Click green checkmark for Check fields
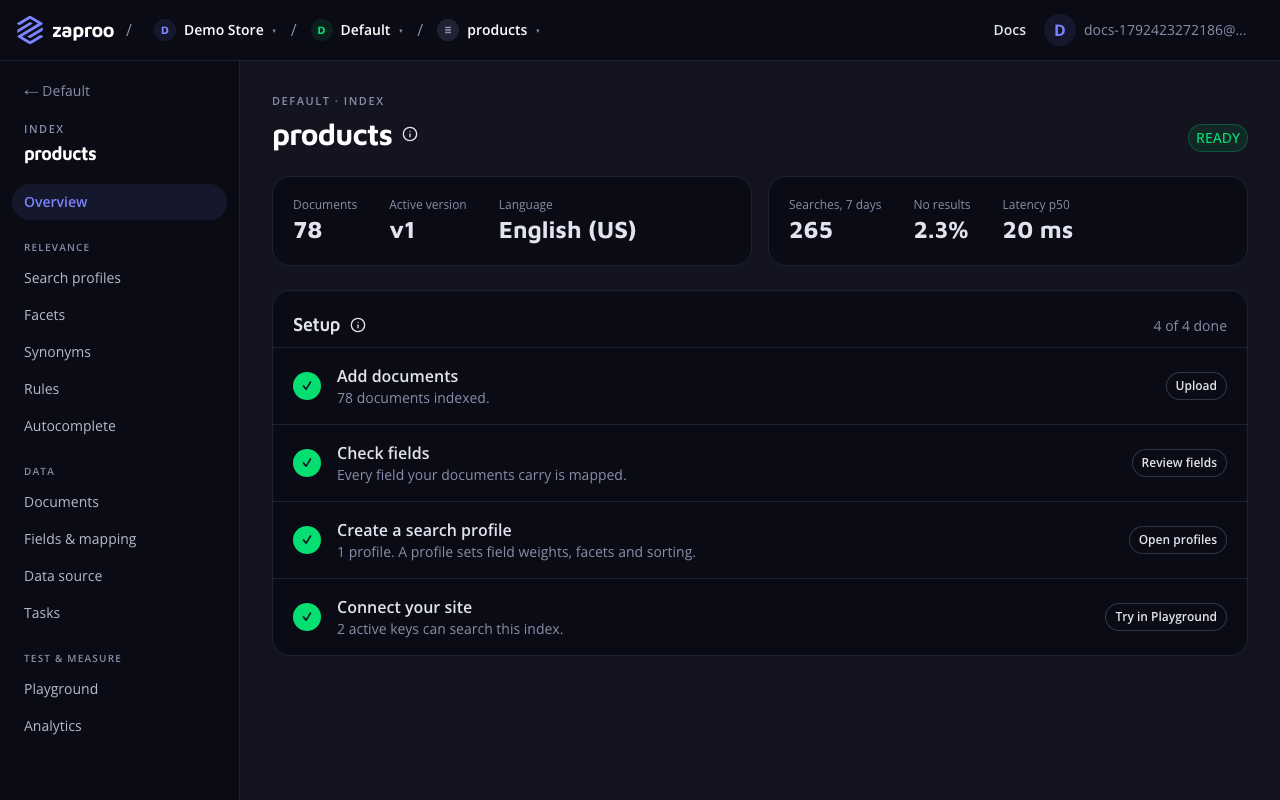This screenshot has height=800, width=1280. point(307,463)
